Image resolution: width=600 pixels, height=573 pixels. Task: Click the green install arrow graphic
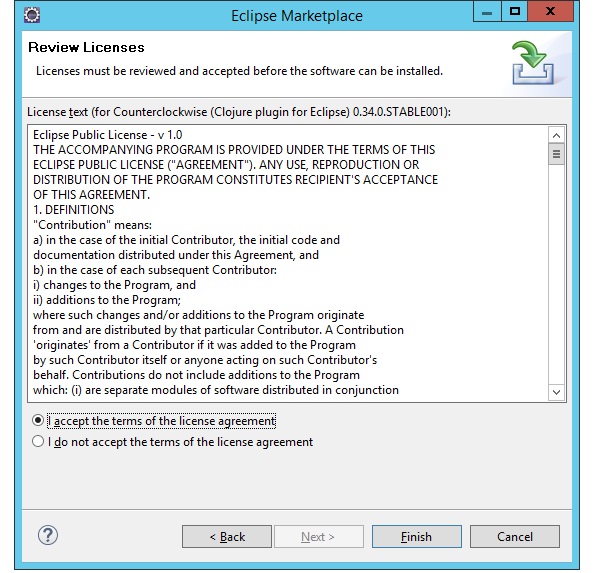pos(533,62)
